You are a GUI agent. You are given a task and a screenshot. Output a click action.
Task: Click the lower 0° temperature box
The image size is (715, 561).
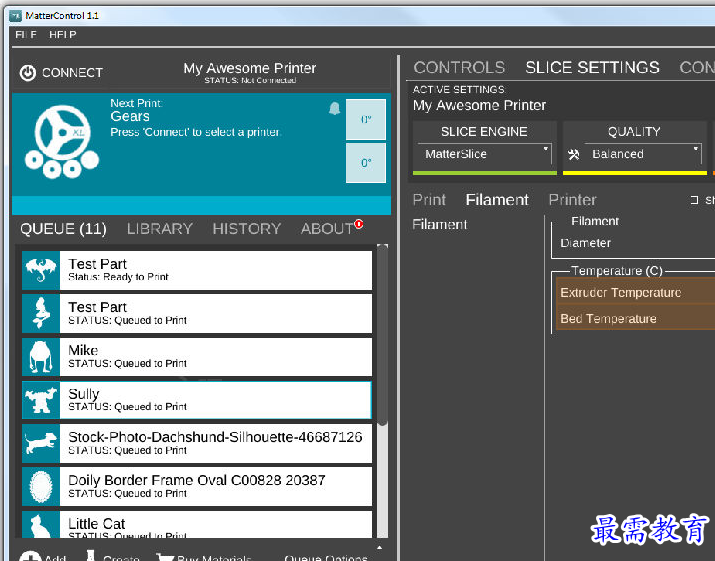(x=366, y=163)
